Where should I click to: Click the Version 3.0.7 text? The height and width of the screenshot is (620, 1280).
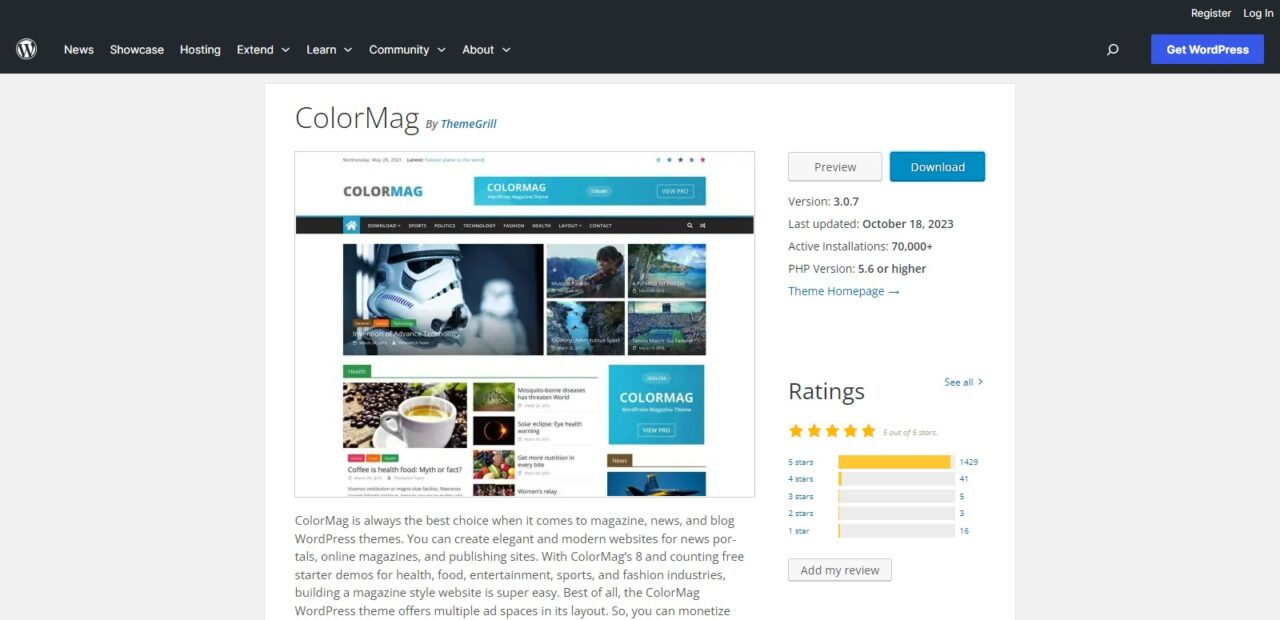click(823, 201)
